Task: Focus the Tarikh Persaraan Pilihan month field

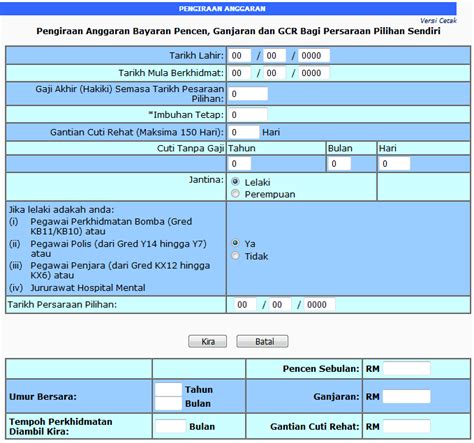Action: (280, 304)
